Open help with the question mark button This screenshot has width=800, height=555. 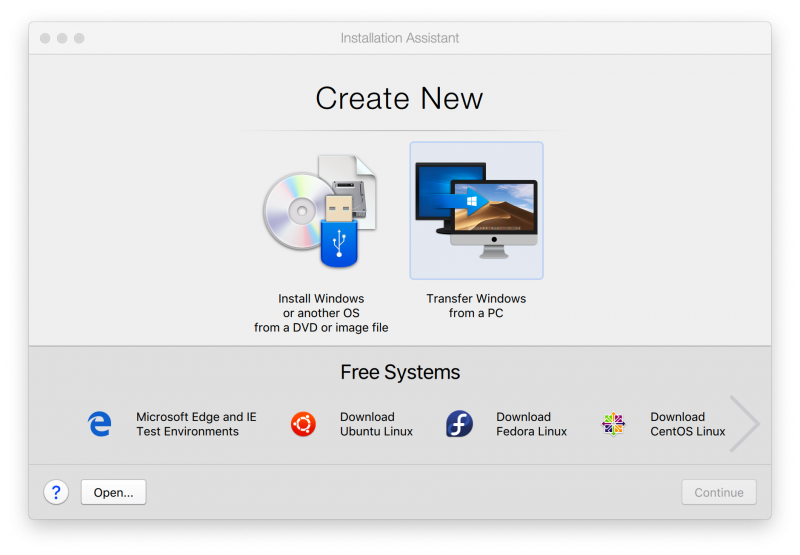tap(56, 492)
